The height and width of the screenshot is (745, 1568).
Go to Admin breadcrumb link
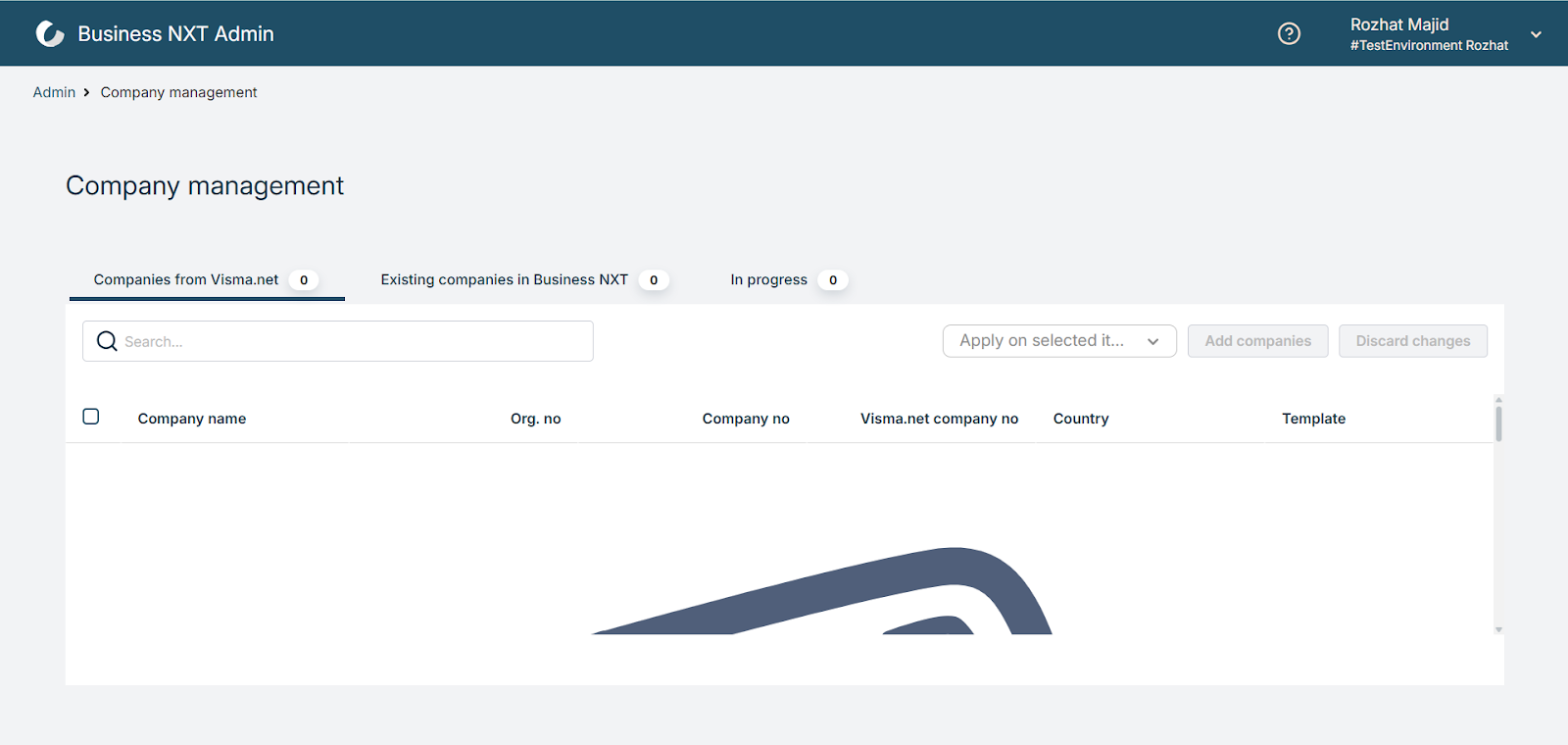(x=54, y=92)
